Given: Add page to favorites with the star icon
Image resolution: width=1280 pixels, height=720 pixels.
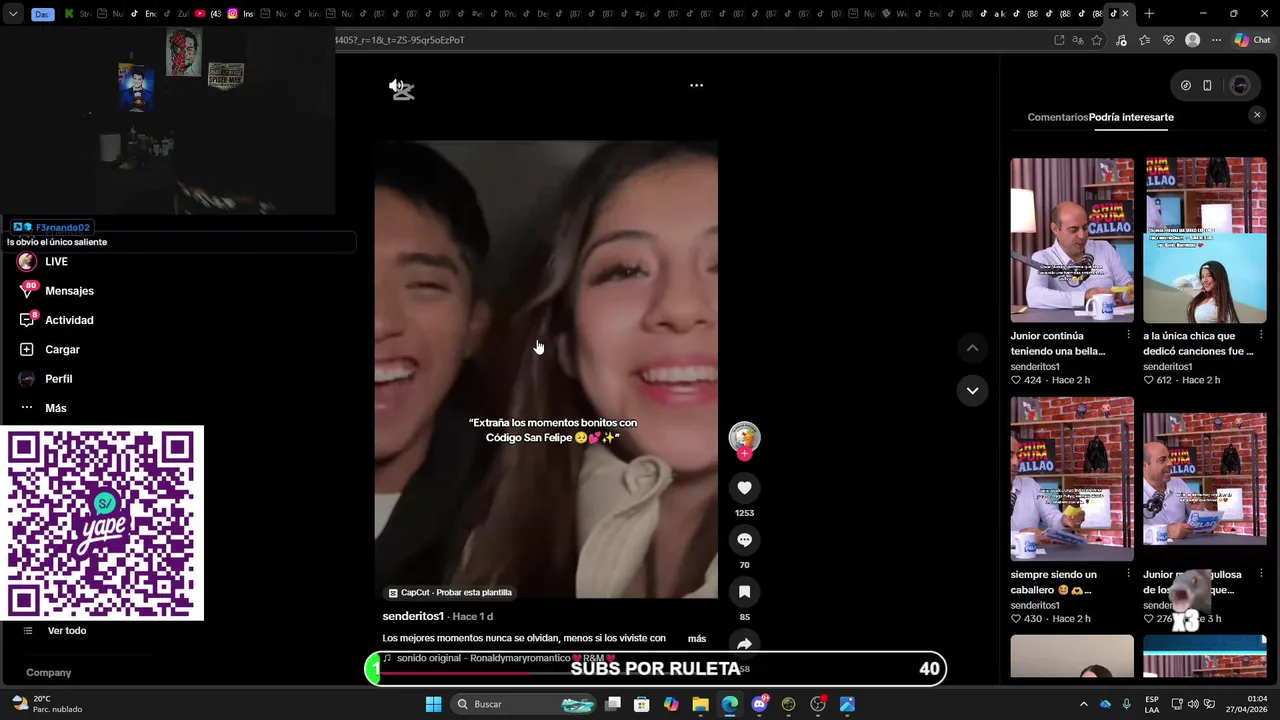Looking at the screenshot, I should click(1097, 40).
